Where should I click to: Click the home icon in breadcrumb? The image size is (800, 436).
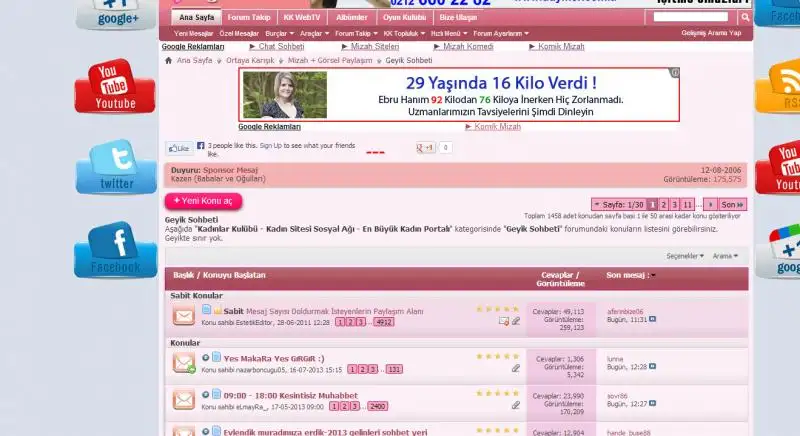169,60
